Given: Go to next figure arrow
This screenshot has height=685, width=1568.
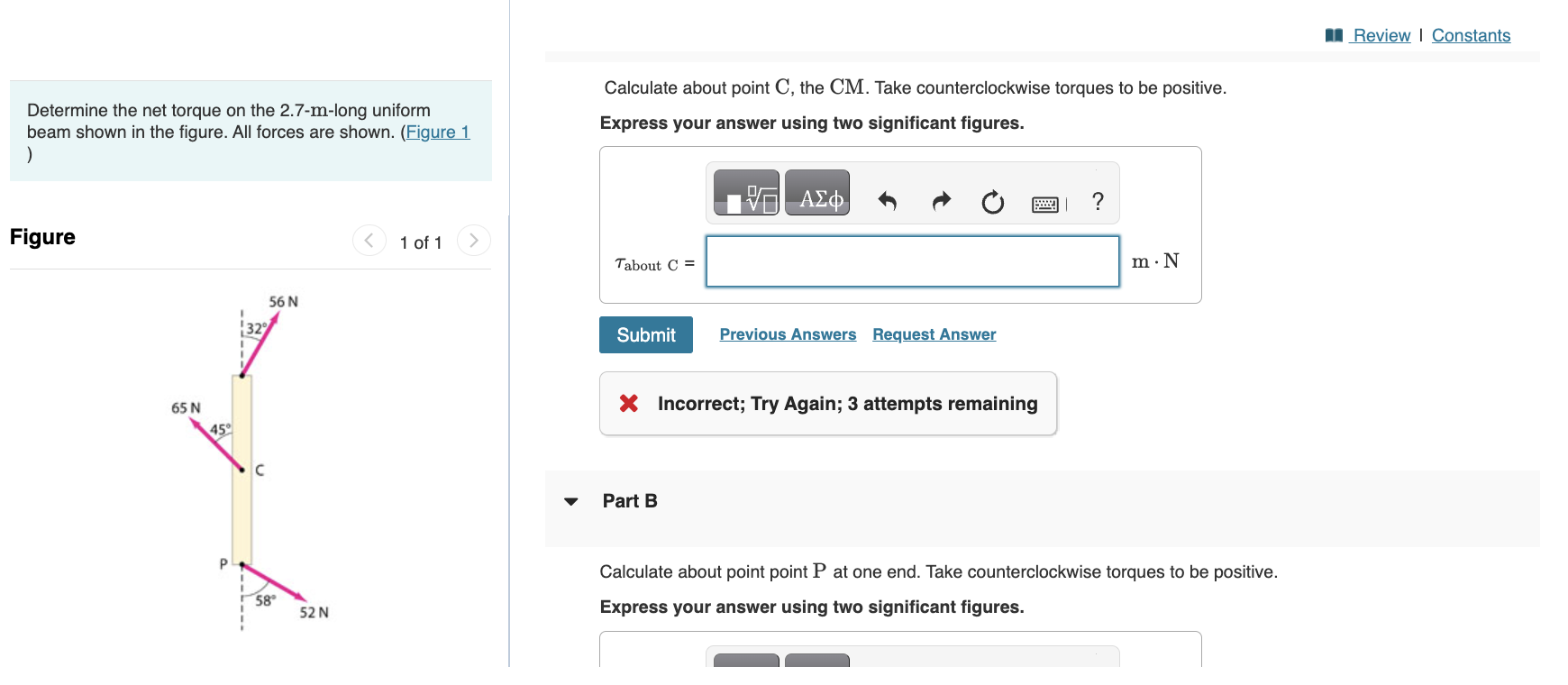Looking at the screenshot, I should 474,241.
